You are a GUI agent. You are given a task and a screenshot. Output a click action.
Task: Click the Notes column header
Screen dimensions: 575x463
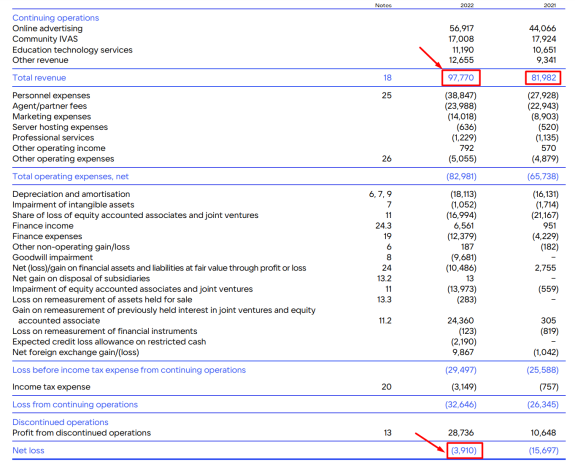(383, 5)
